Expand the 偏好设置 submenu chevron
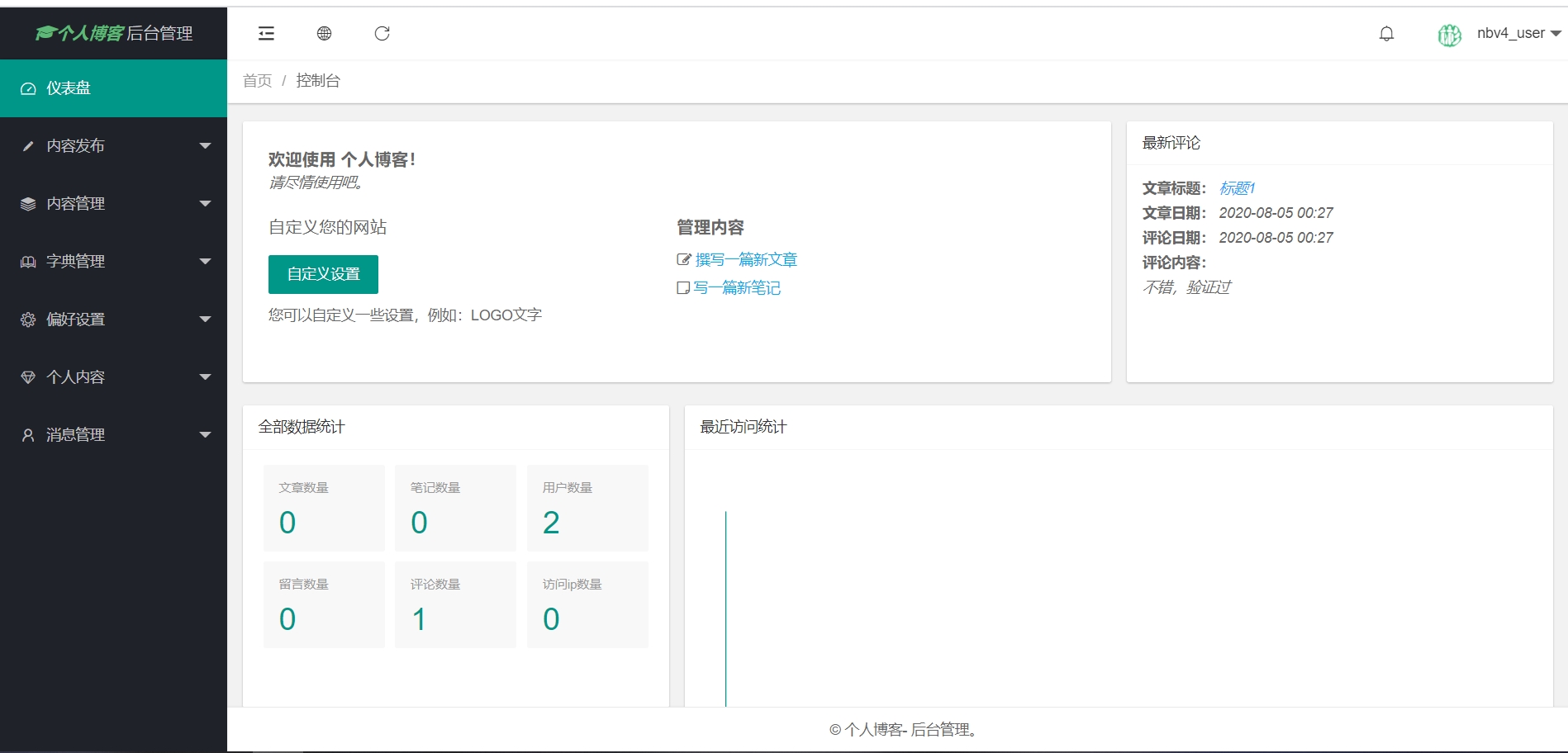This screenshot has height=753, width=1568. [x=205, y=319]
